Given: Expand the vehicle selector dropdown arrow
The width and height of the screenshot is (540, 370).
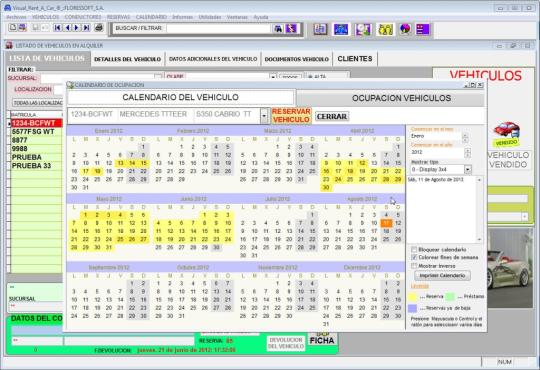Looking at the screenshot, I should [264, 116].
